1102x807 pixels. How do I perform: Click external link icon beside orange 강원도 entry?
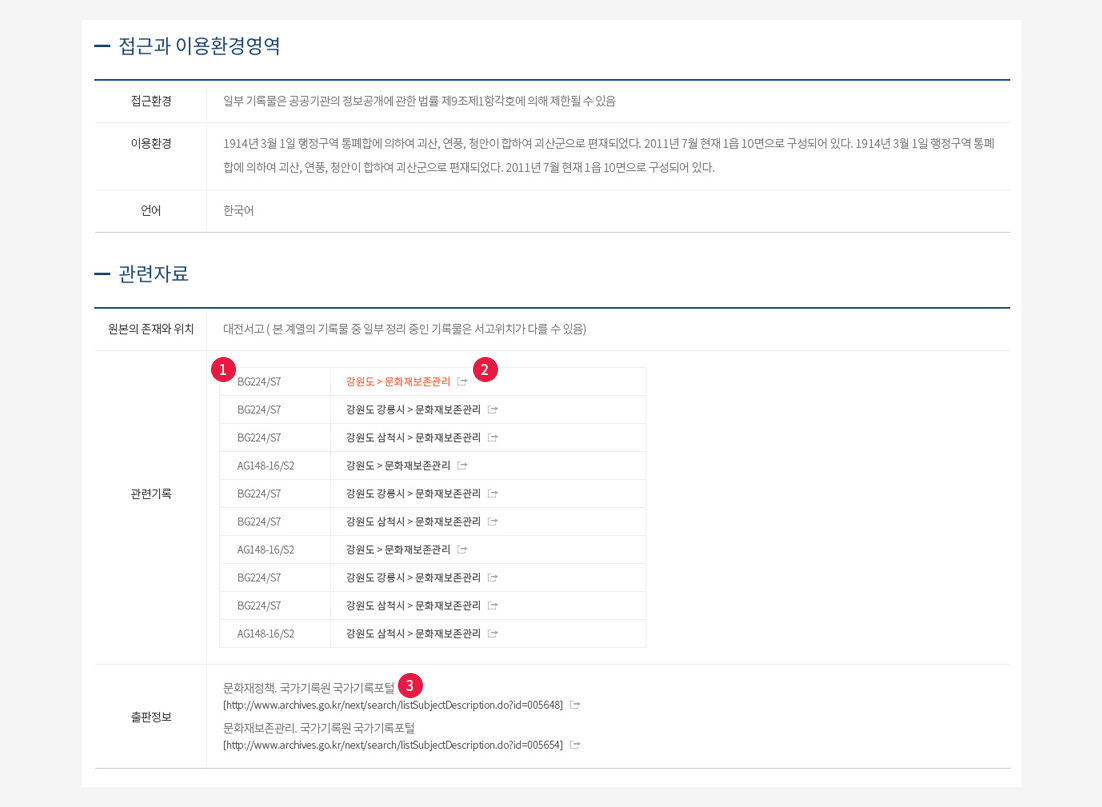click(462, 381)
